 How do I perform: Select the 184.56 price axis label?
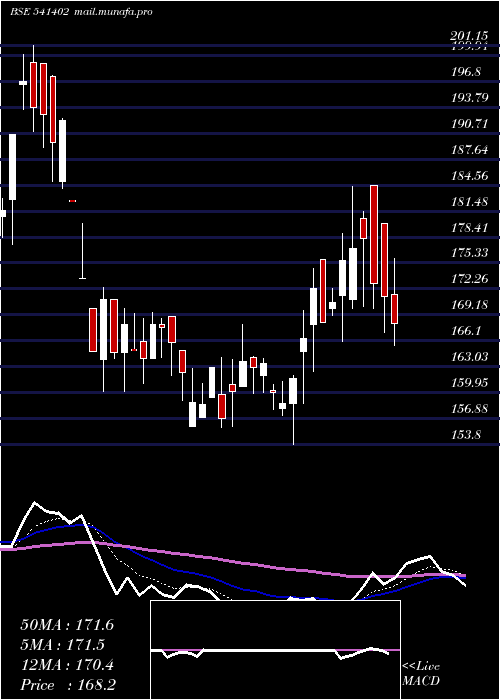[470, 176]
